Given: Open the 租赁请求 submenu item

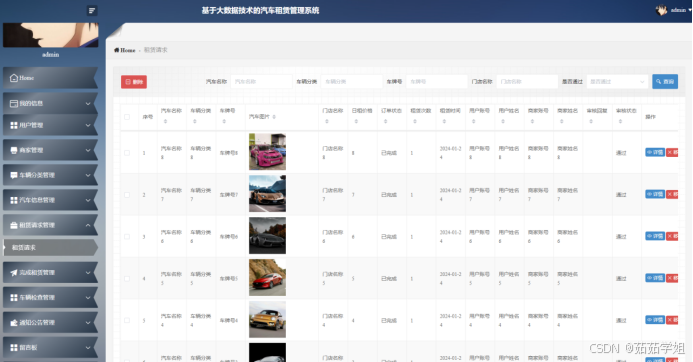Looking at the screenshot, I should pyautogui.click(x=50, y=248).
